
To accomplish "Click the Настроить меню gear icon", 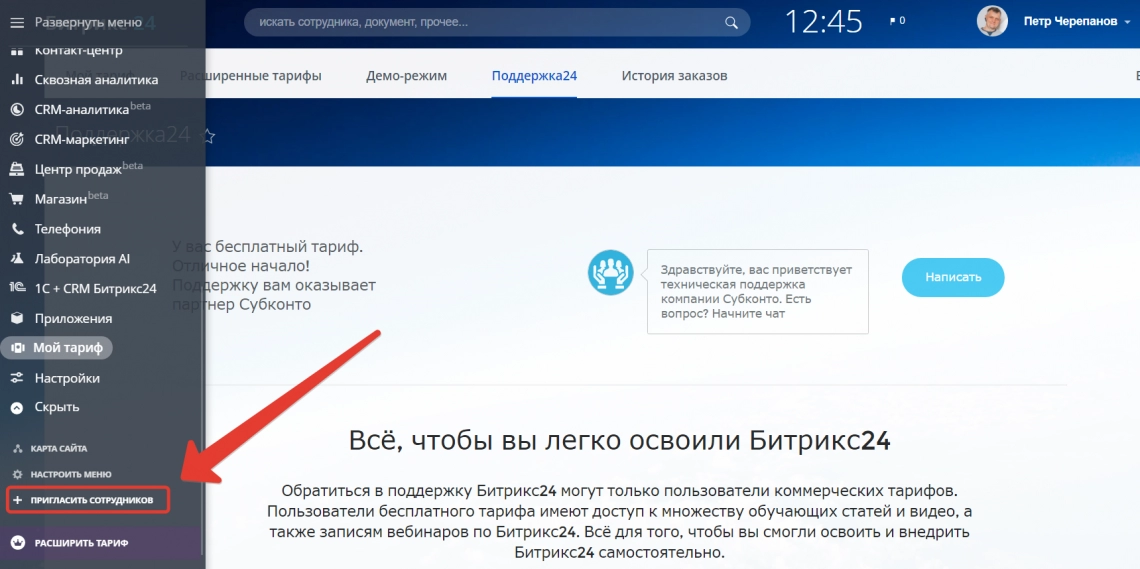I will [17, 474].
